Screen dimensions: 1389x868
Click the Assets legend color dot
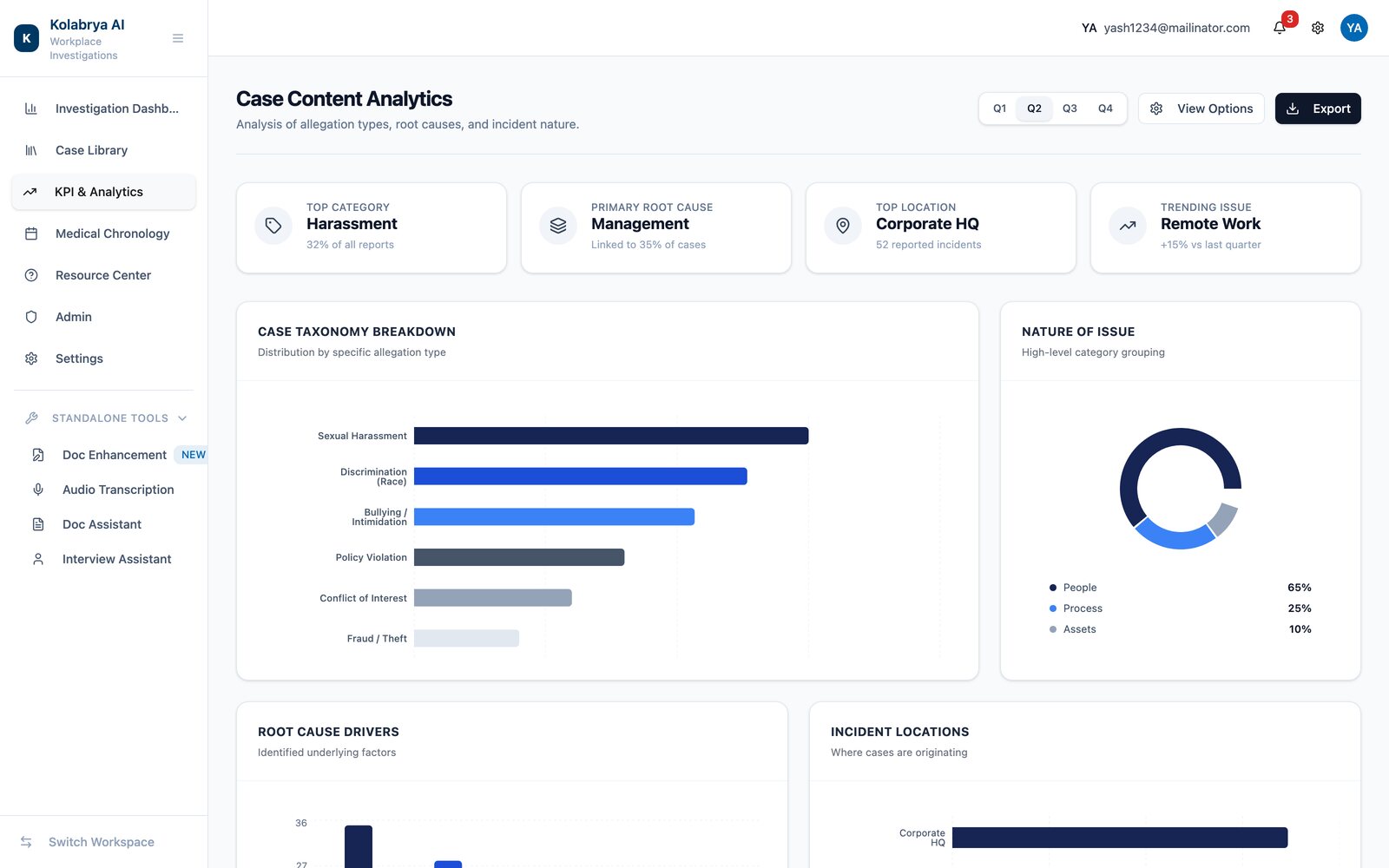point(1053,629)
